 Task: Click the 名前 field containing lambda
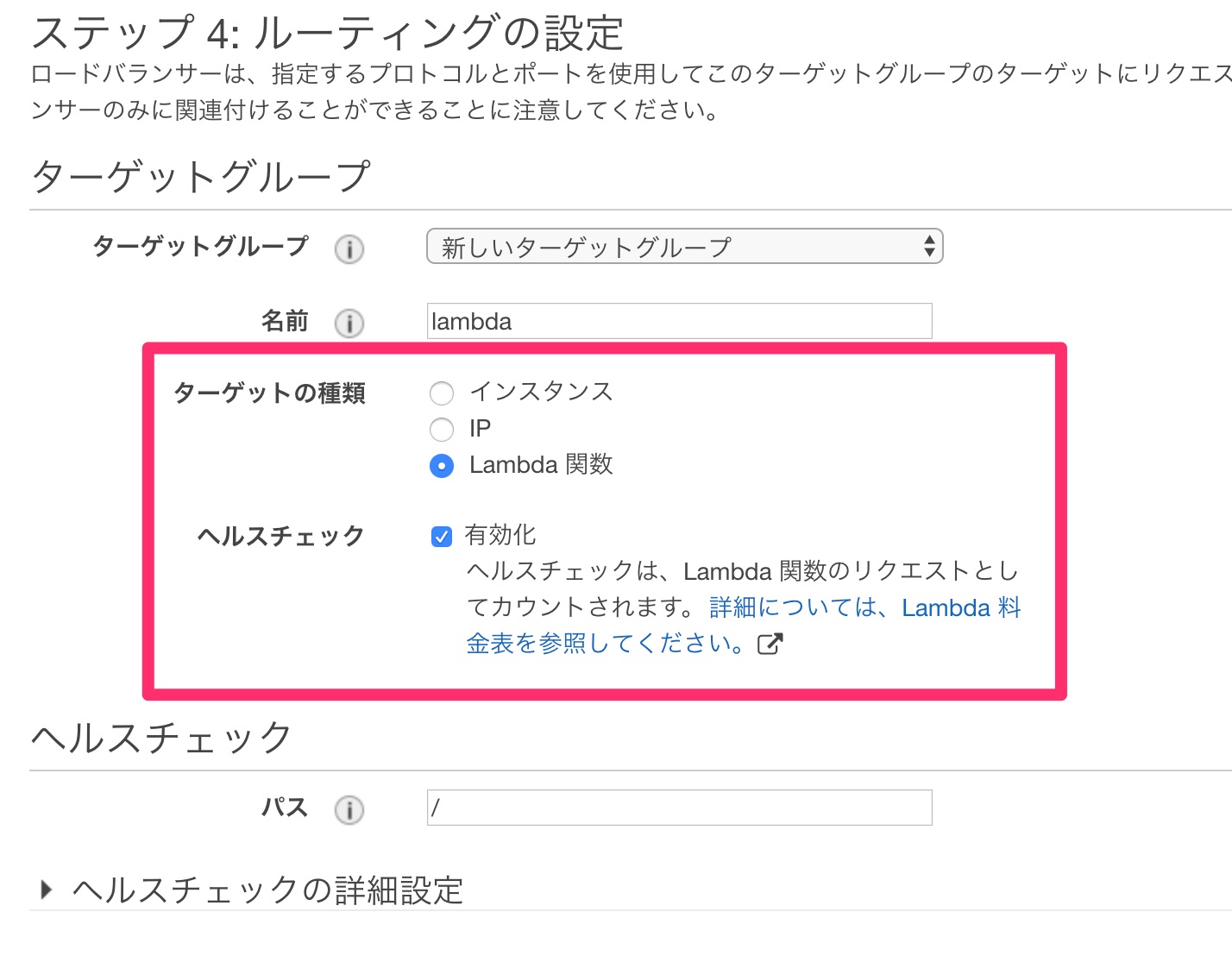click(x=679, y=321)
